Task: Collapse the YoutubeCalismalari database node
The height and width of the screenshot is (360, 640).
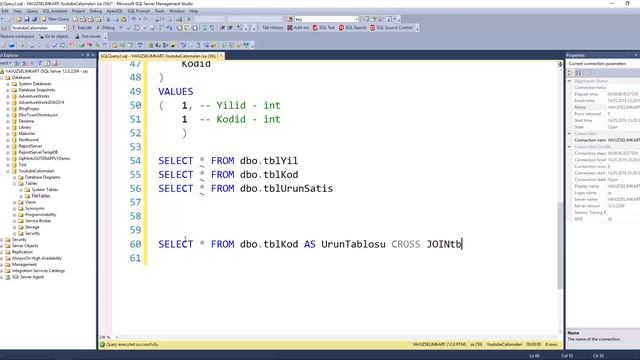Action: pyautogui.click(x=8, y=171)
